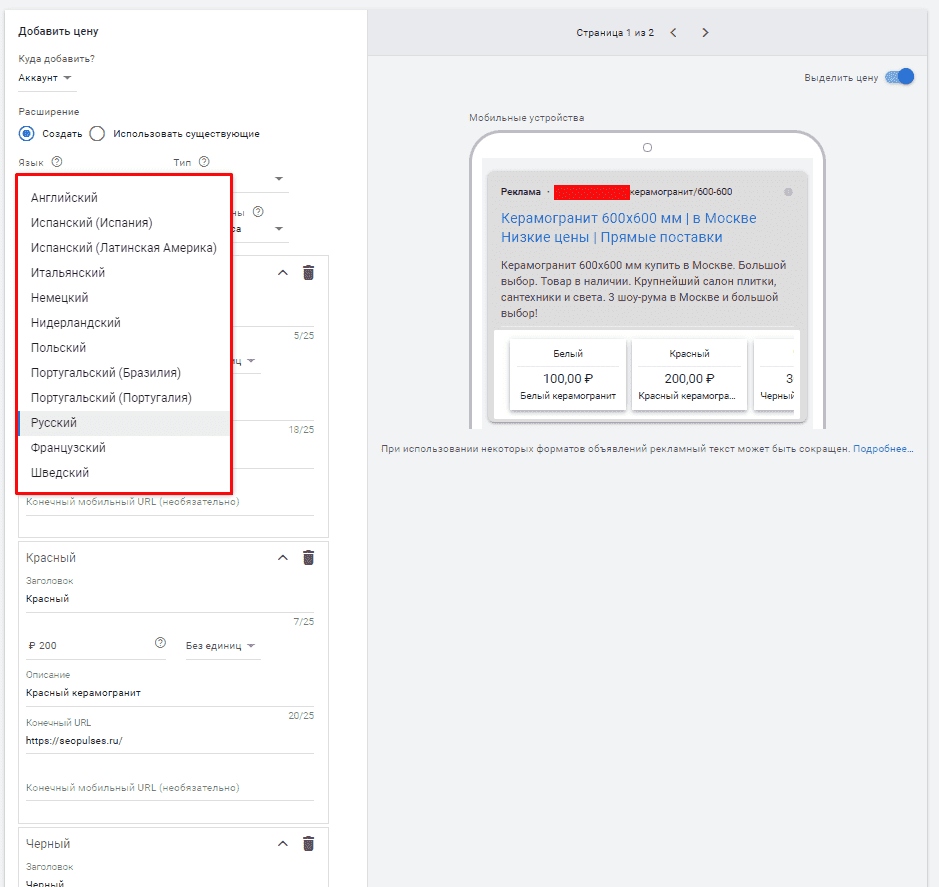Screen dimensions: 939x887
Task: Click the Добавить цену heading
Action: pyautogui.click(x=58, y=31)
